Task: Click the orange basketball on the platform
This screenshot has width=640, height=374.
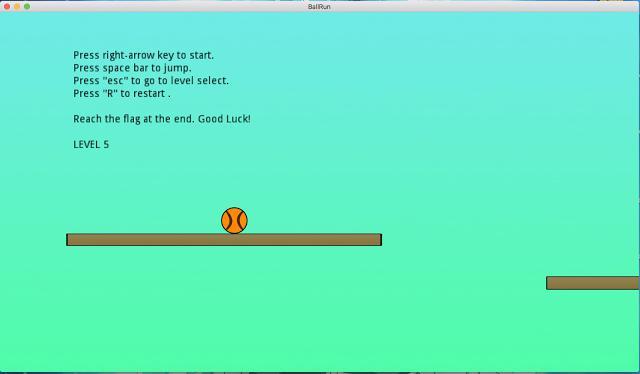Action: (x=234, y=220)
